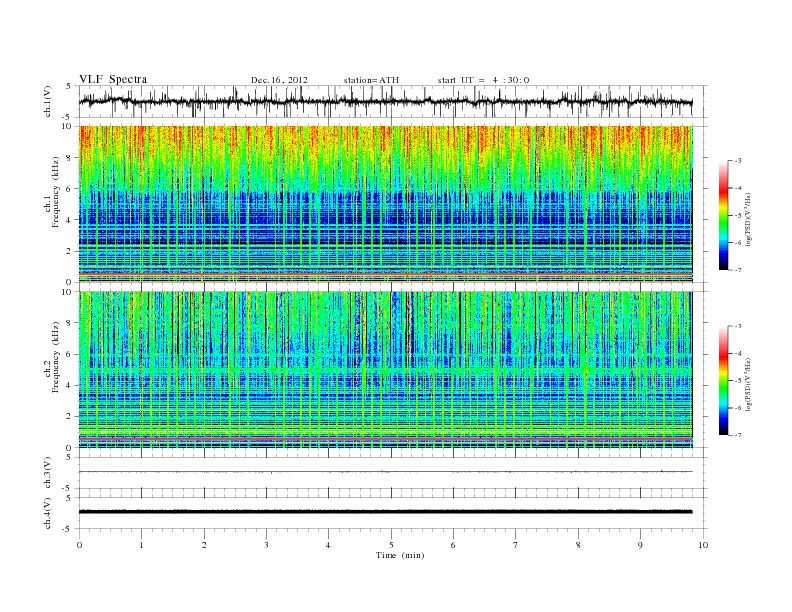Click the "-3" tick on lower color bar
Viewport: 792px width, 612px height.
pyautogui.click(x=737, y=326)
